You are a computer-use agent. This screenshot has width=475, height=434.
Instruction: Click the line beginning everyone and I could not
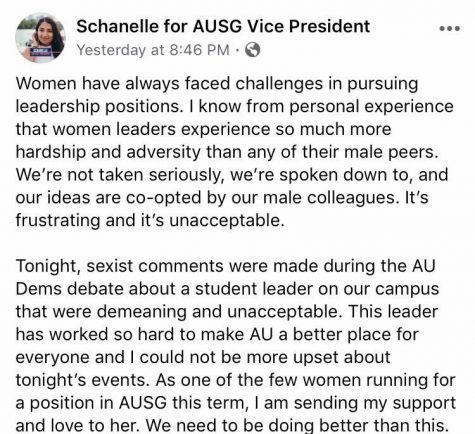coord(203,357)
